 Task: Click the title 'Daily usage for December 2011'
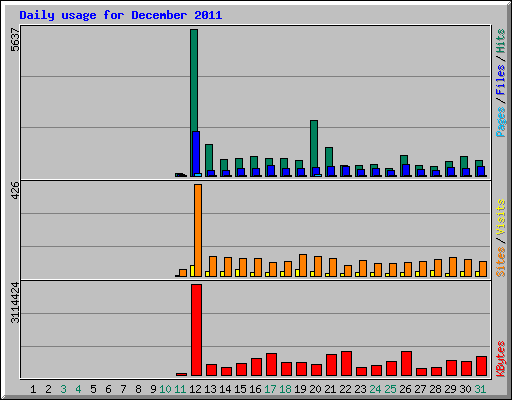point(121,15)
